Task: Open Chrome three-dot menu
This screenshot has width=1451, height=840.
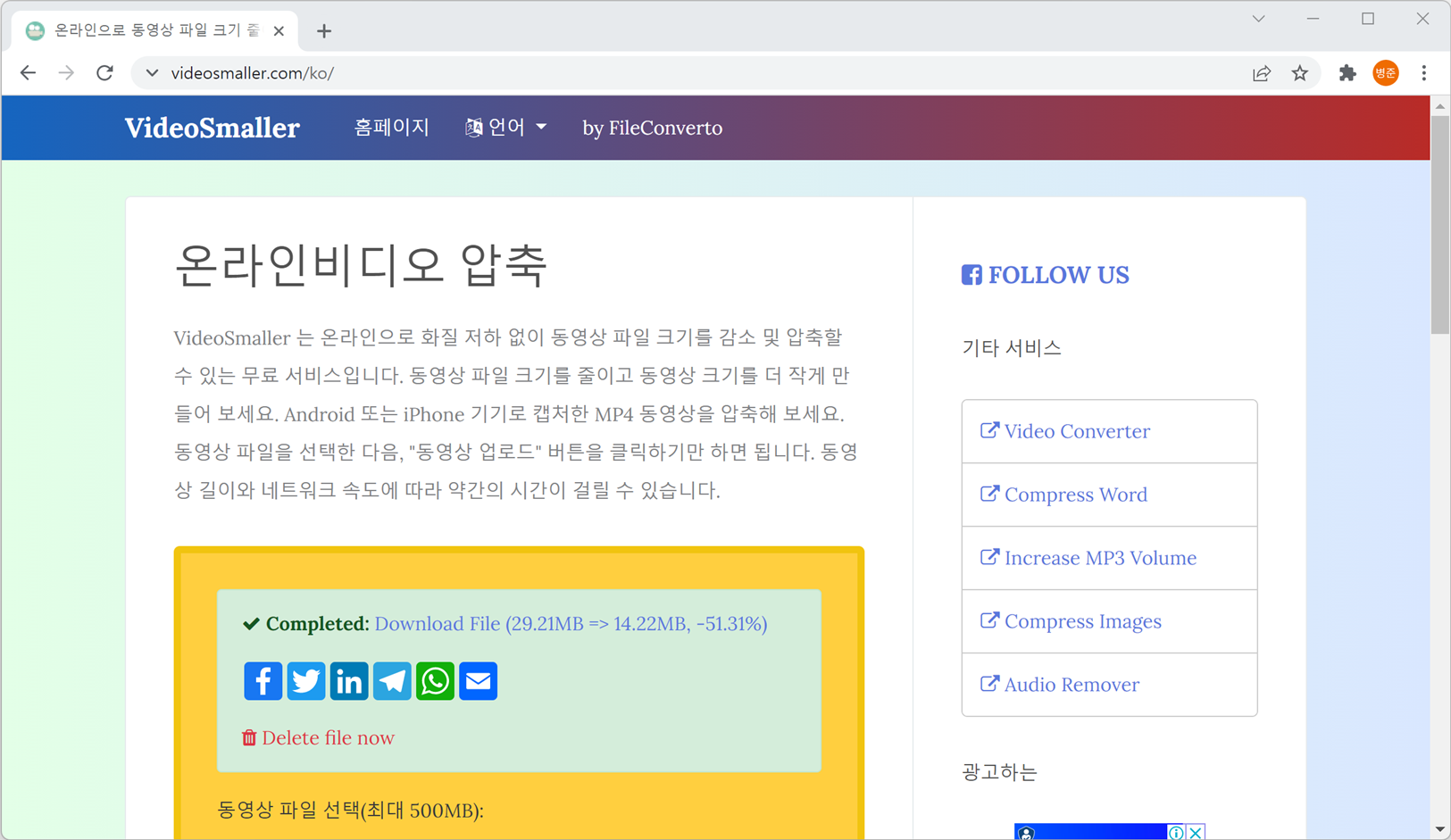Action: [1424, 73]
